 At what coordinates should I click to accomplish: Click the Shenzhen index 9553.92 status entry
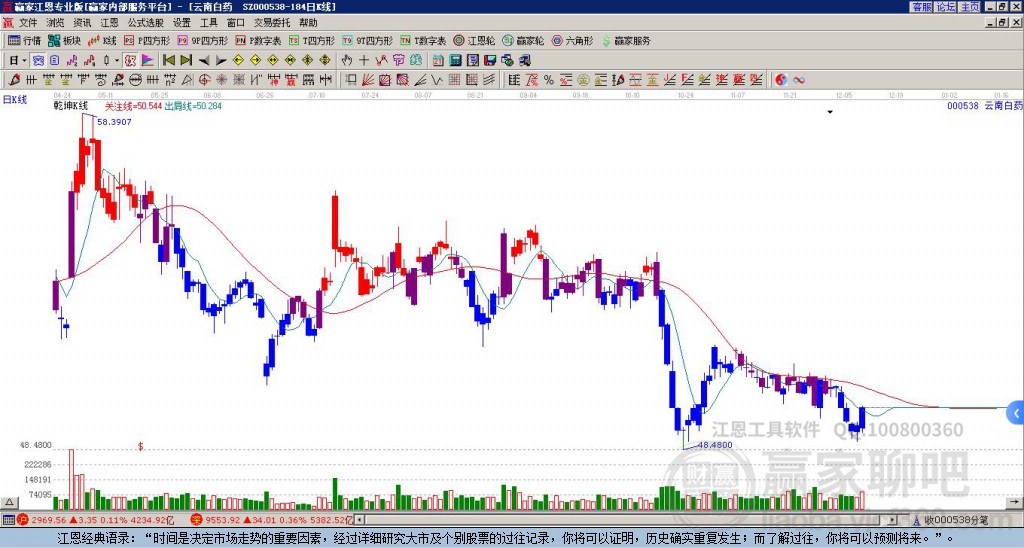click(x=271, y=520)
